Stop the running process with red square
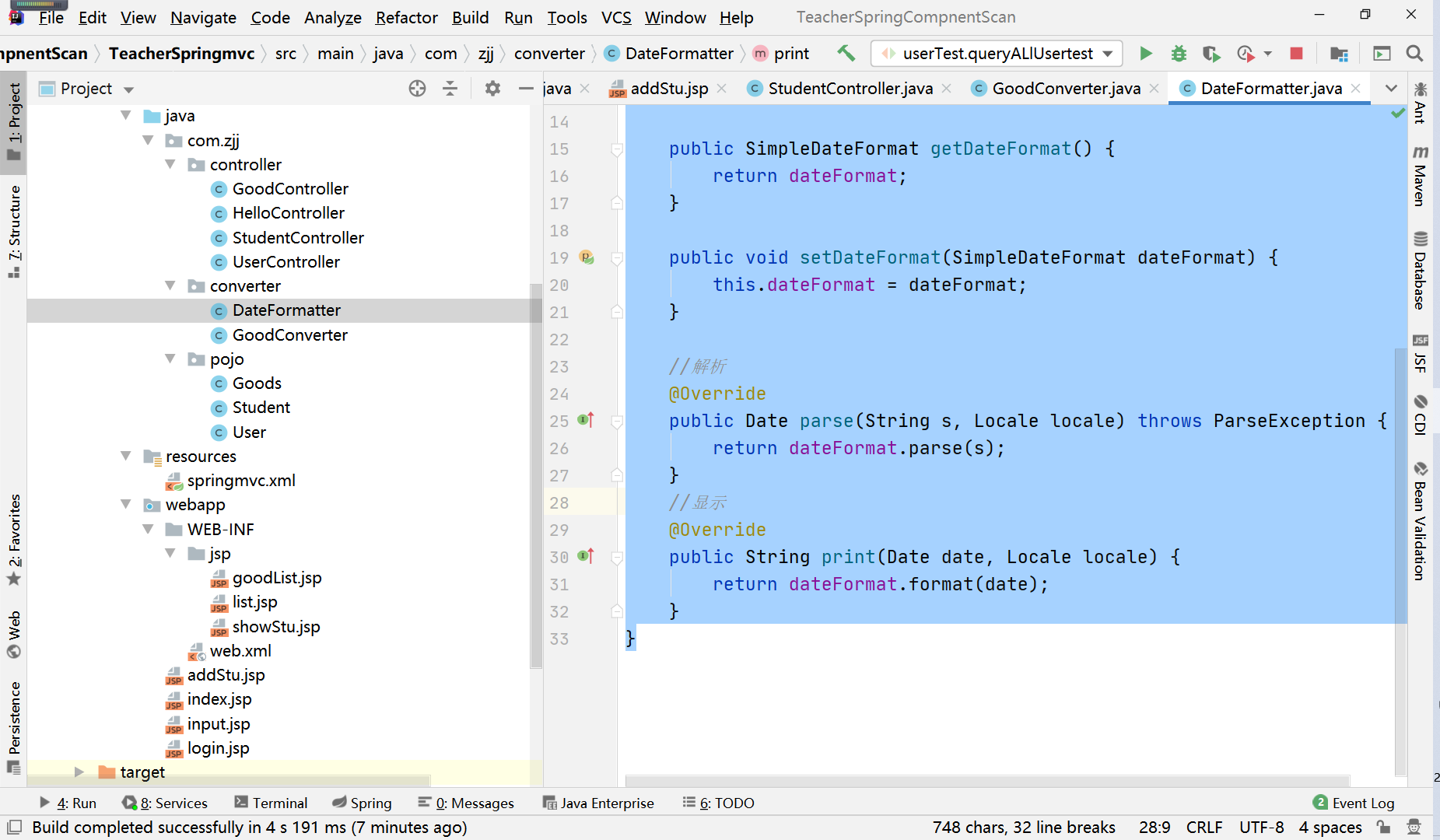1440x840 pixels. 1296,54
